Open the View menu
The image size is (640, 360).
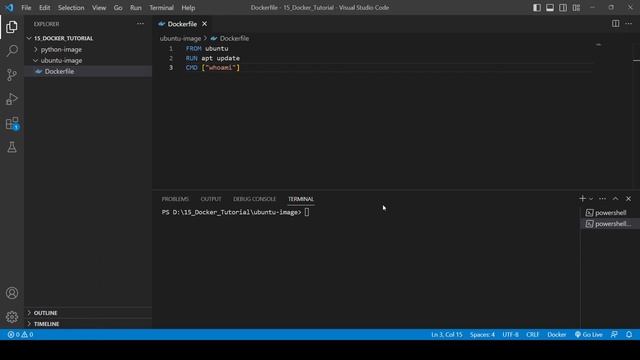[x=99, y=7]
